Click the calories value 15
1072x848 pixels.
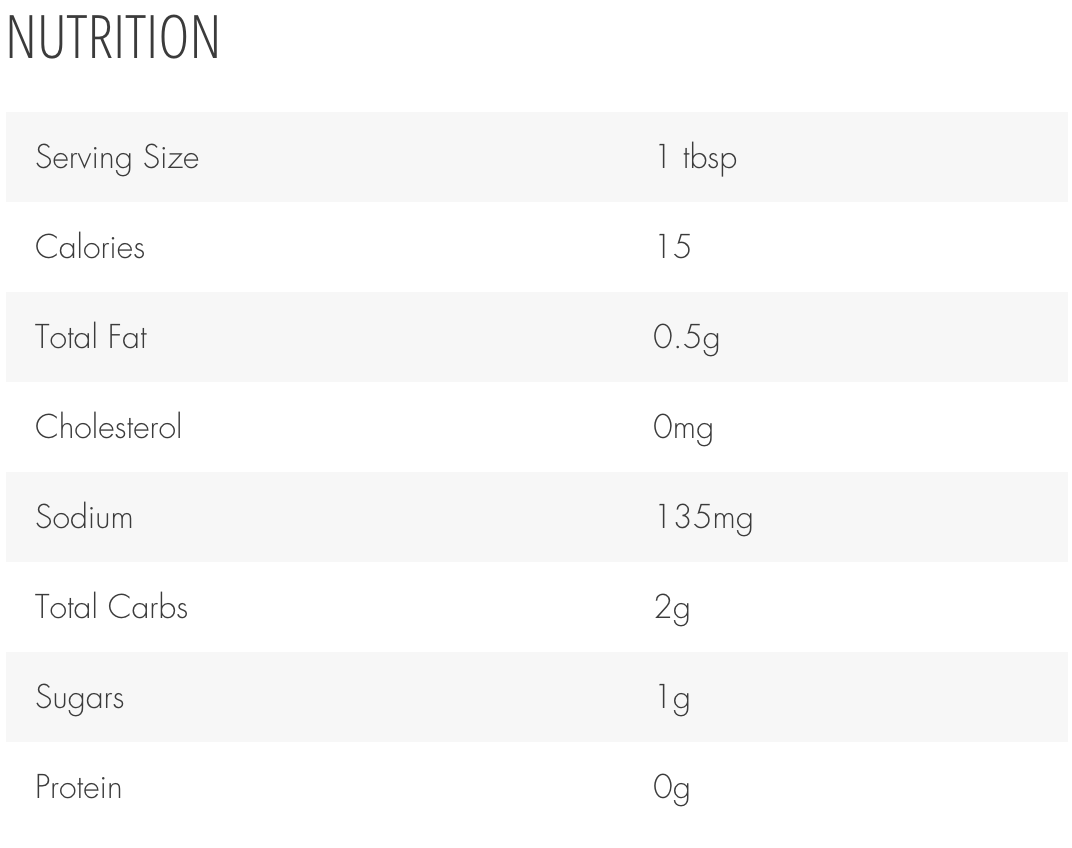pyautogui.click(x=673, y=247)
